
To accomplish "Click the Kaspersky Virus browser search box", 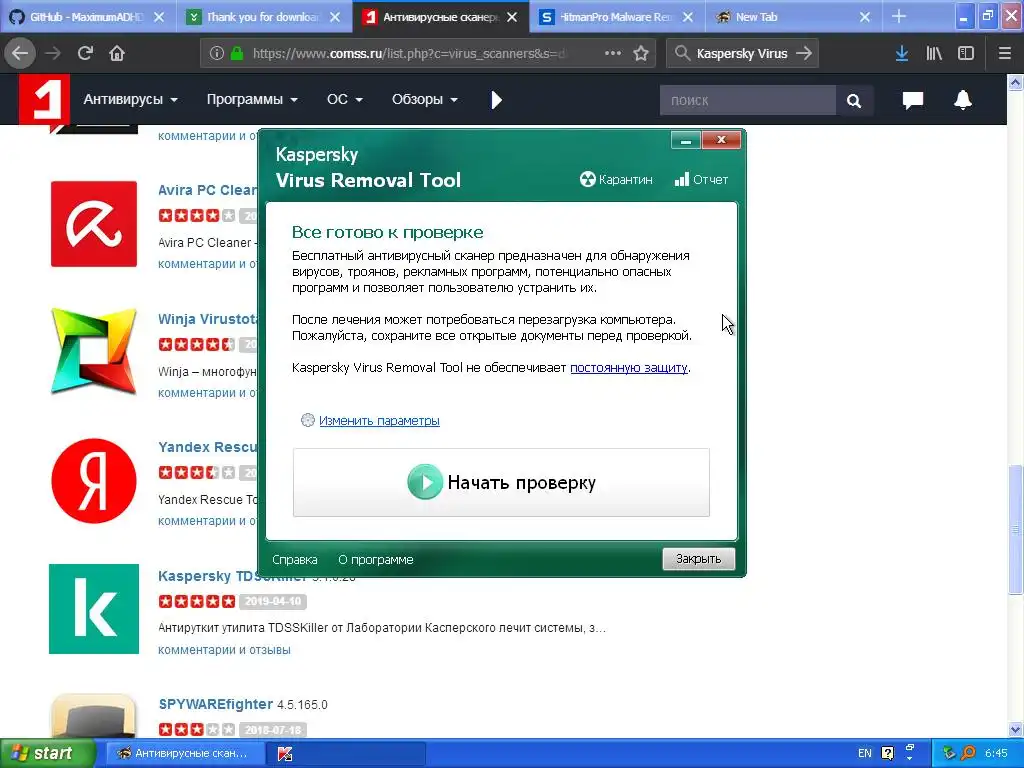I will [742, 54].
